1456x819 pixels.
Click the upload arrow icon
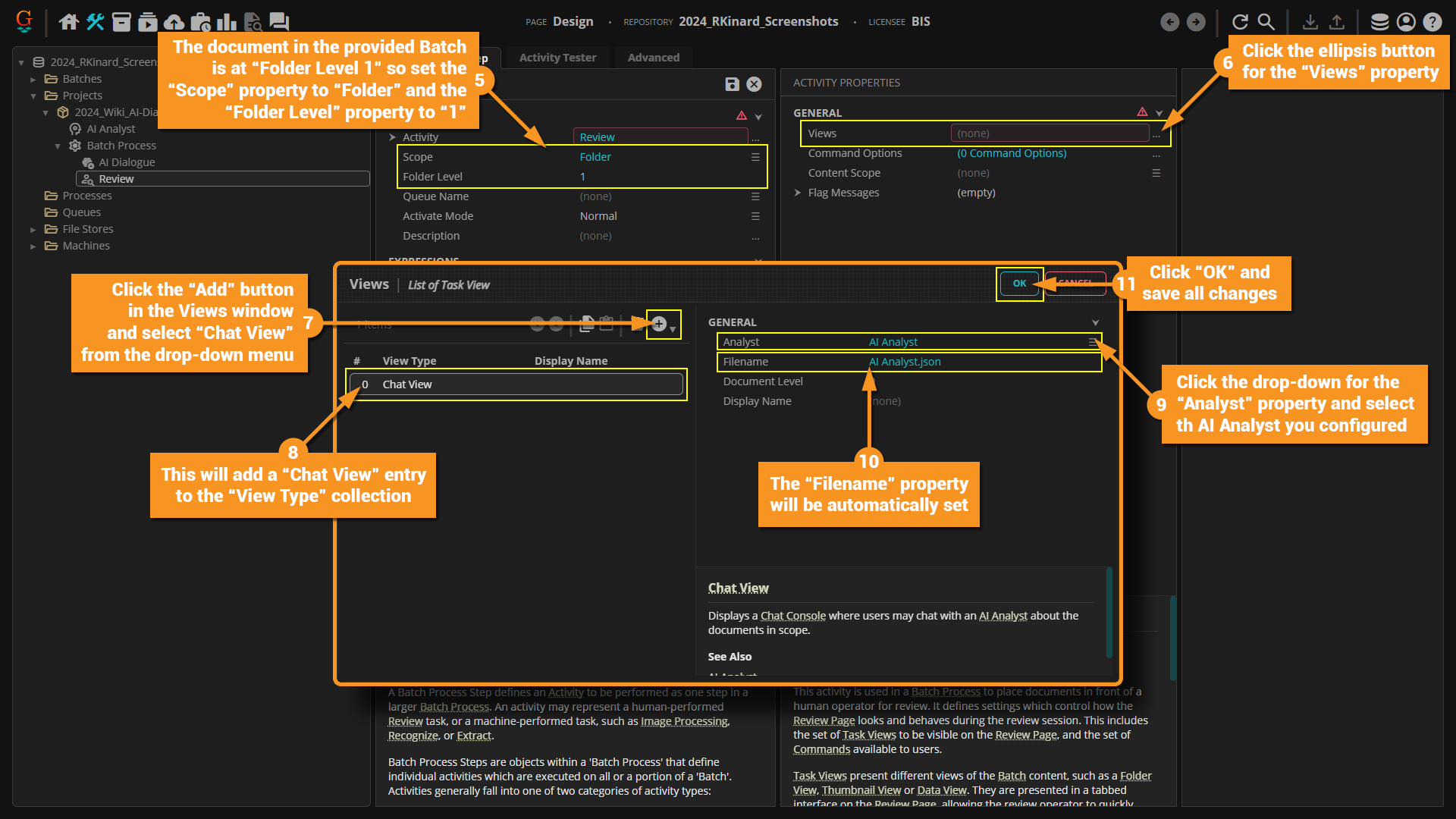click(x=1337, y=22)
